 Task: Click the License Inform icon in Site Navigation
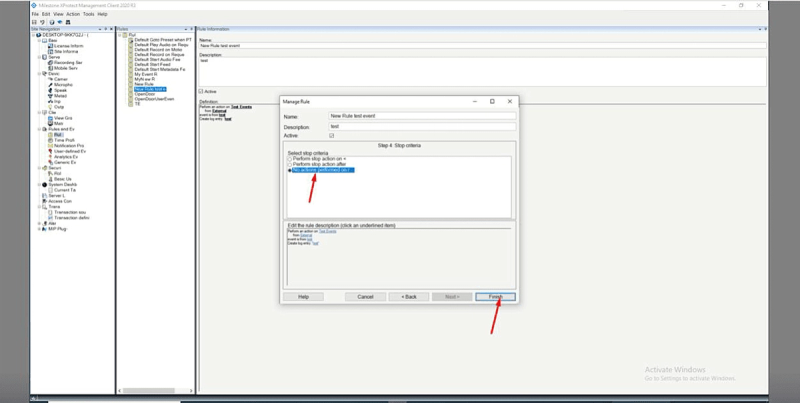pyautogui.click(x=51, y=46)
